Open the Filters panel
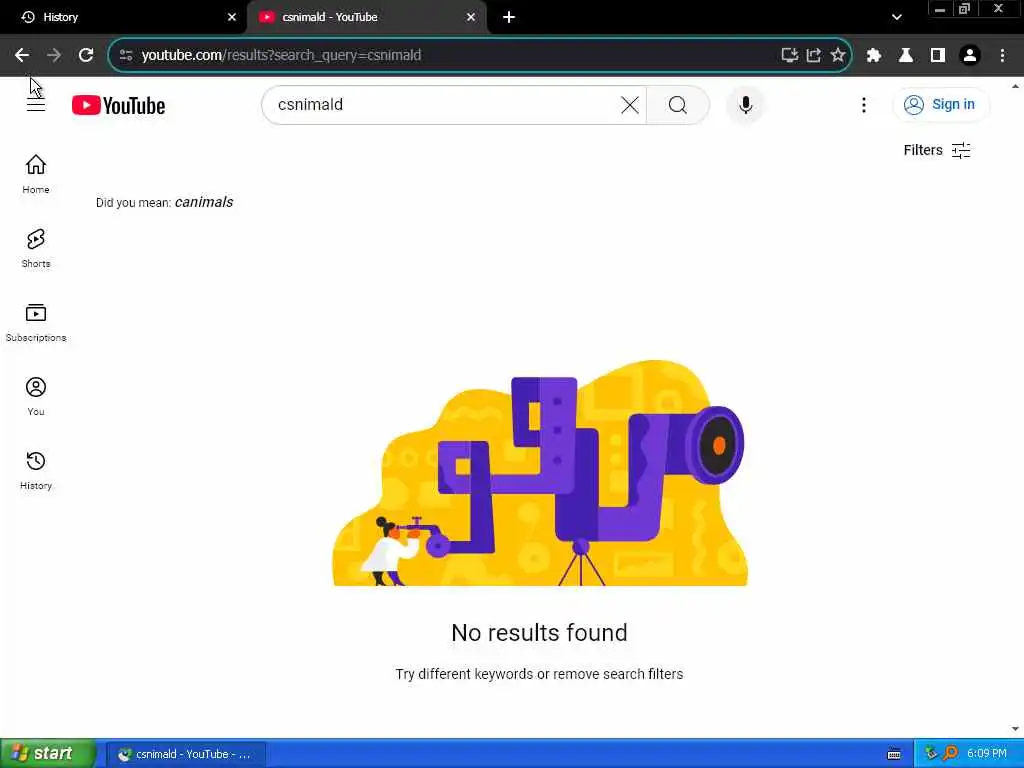This screenshot has width=1024, height=768. click(x=936, y=150)
